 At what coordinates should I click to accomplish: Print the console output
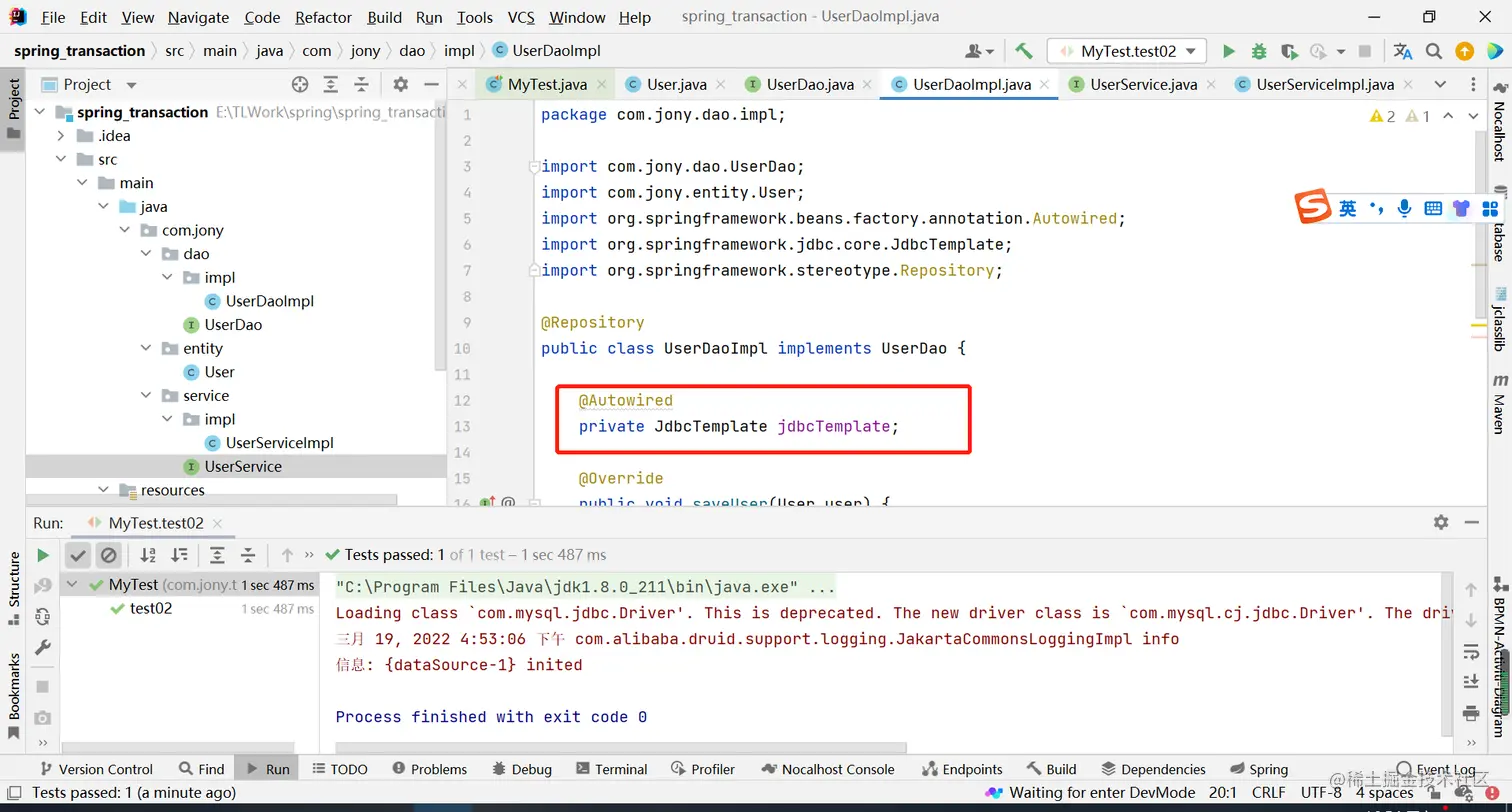pyautogui.click(x=1471, y=713)
